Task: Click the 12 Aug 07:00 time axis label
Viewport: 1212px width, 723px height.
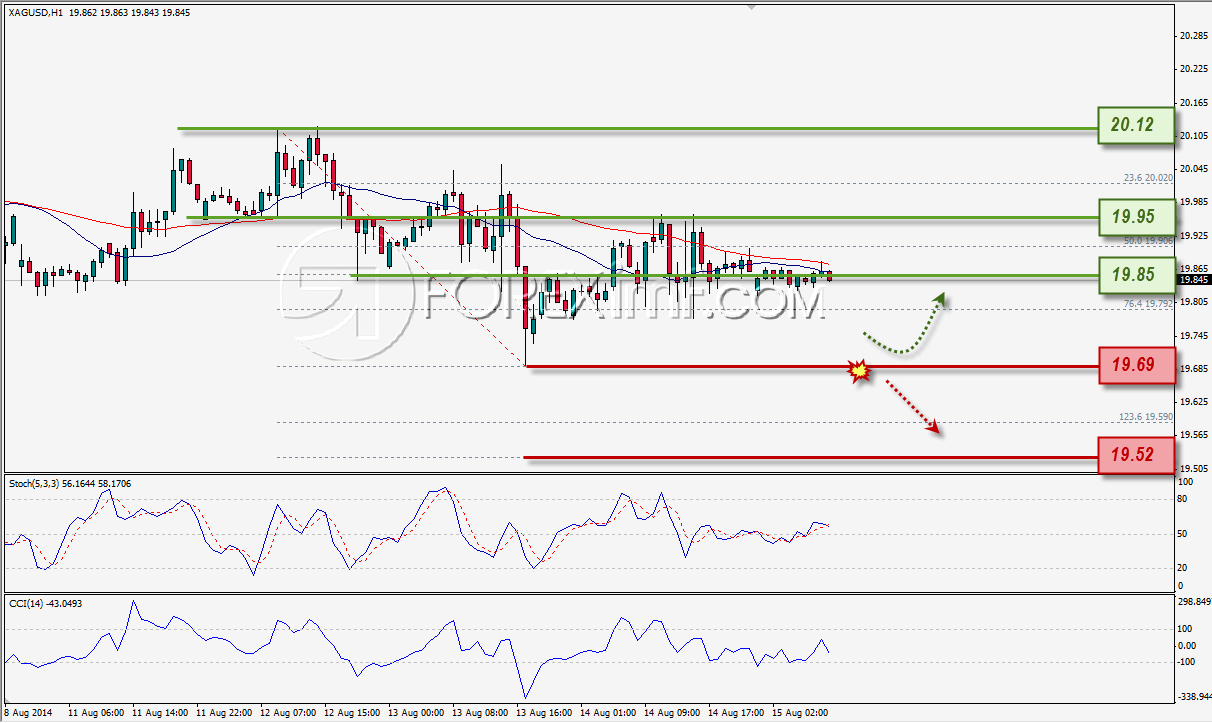Action: click(290, 713)
